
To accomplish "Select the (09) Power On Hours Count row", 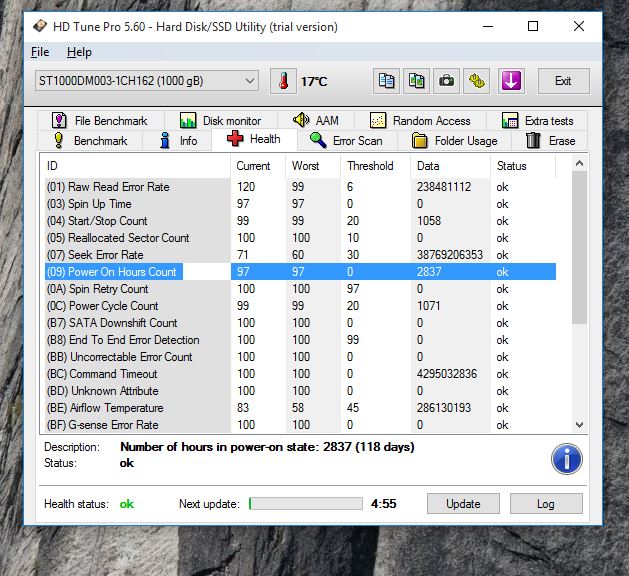I will tap(298, 272).
